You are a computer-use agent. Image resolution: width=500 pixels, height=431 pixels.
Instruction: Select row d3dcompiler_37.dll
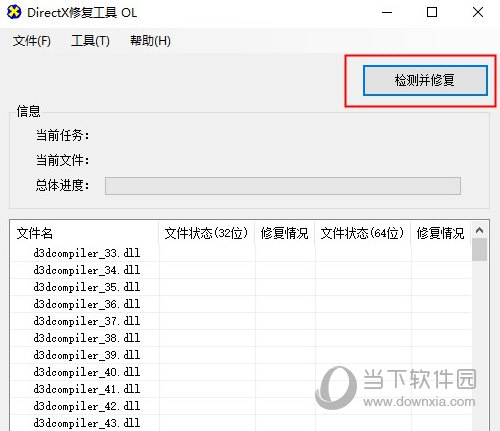point(241,321)
